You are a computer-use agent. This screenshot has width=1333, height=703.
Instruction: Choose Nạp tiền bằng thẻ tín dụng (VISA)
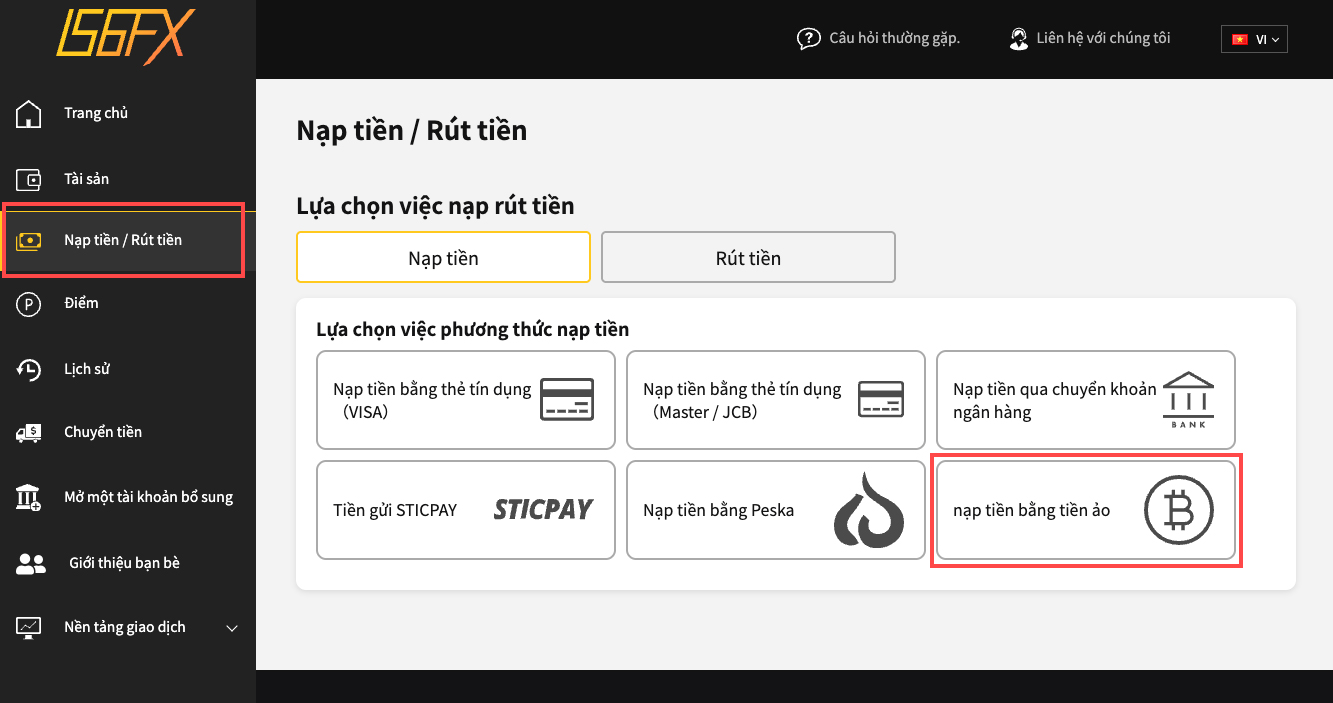(466, 400)
